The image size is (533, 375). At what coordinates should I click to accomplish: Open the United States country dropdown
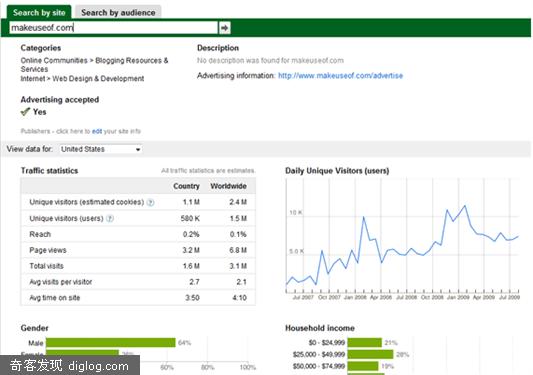(x=101, y=149)
